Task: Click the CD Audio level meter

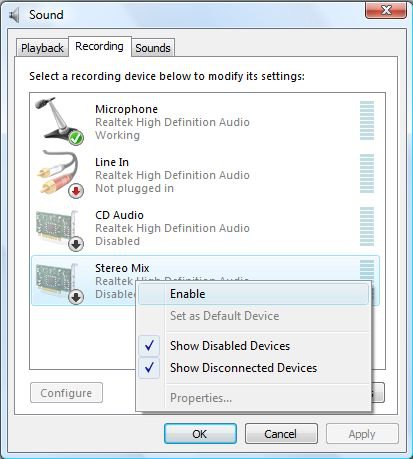Action: [x=367, y=227]
